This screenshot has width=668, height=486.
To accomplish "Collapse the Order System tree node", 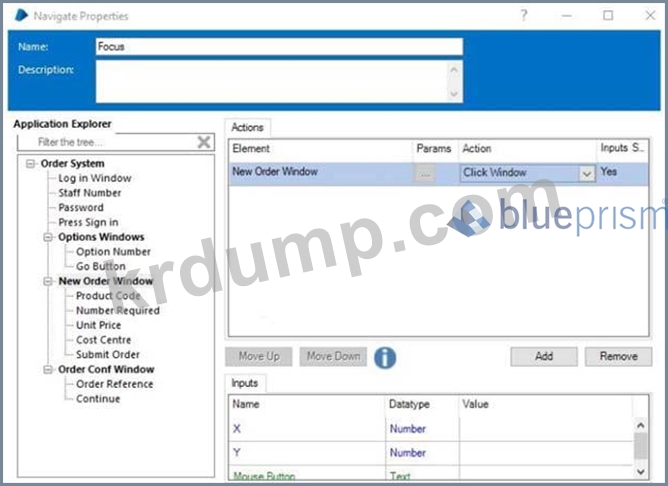I will (31, 164).
